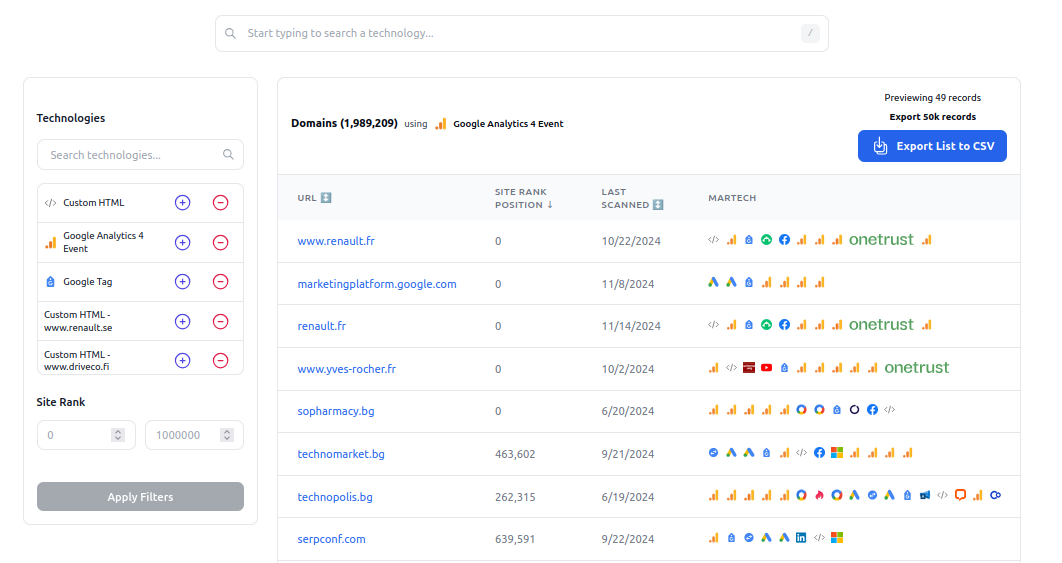
Task: Open the technopolis.bg link
Action: point(335,497)
